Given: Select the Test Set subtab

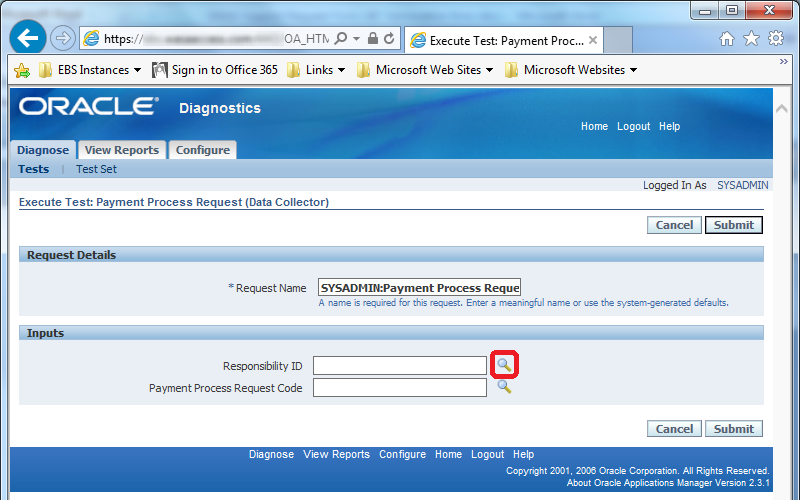Looking at the screenshot, I should coord(96,169).
